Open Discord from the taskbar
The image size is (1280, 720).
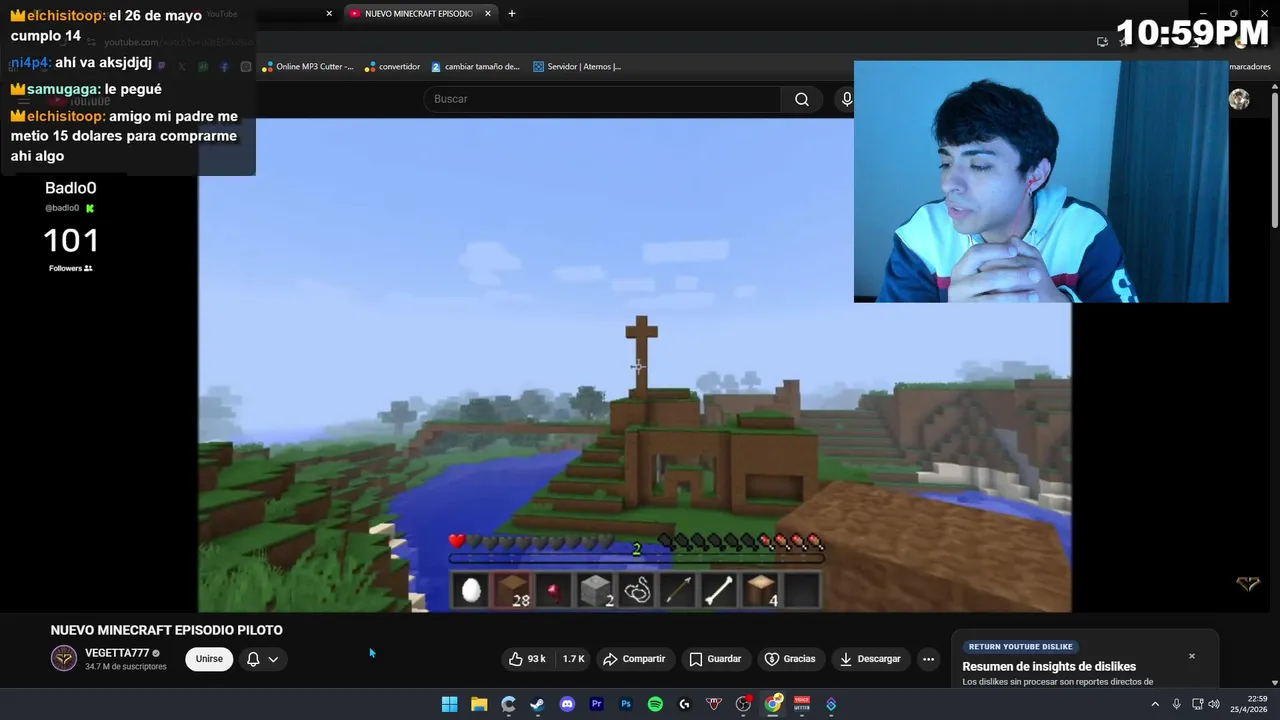[x=567, y=704]
